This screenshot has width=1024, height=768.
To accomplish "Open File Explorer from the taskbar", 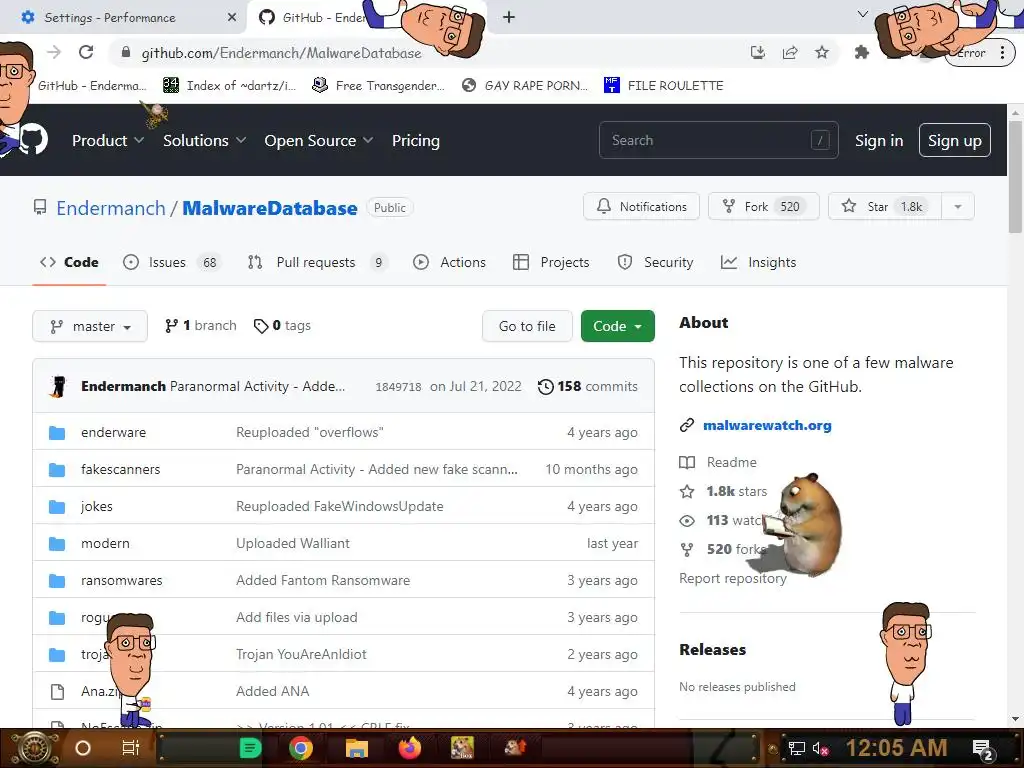I will [357, 748].
